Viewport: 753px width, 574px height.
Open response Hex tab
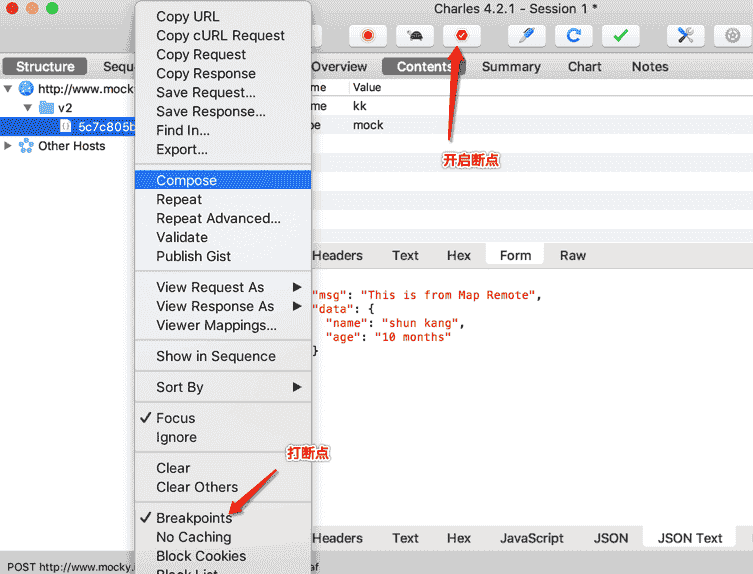459,538
